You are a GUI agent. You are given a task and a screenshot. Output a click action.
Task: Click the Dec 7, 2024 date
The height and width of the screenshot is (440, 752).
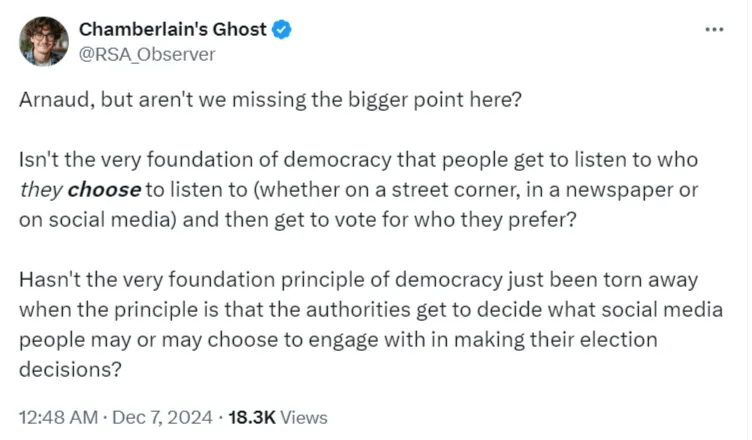click(x=162, y=417)
